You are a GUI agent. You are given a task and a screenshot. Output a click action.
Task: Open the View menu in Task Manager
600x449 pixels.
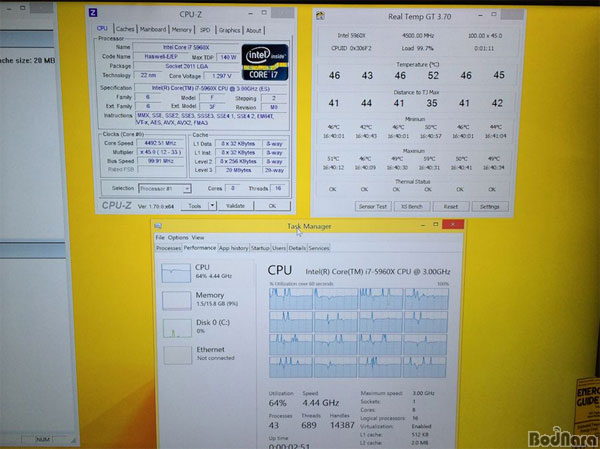point(198,237)
